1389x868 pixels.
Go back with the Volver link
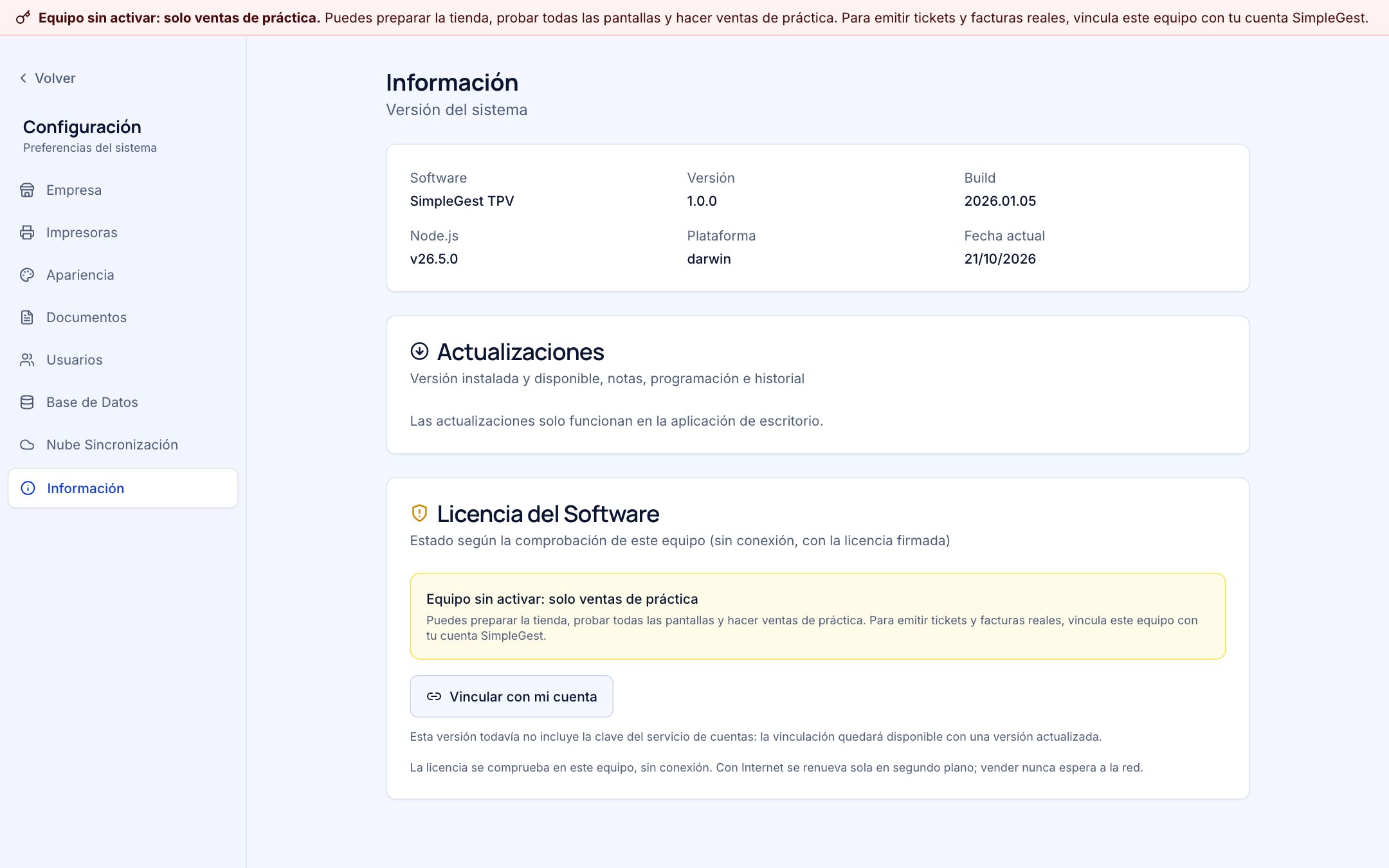[x=48, y=78]
